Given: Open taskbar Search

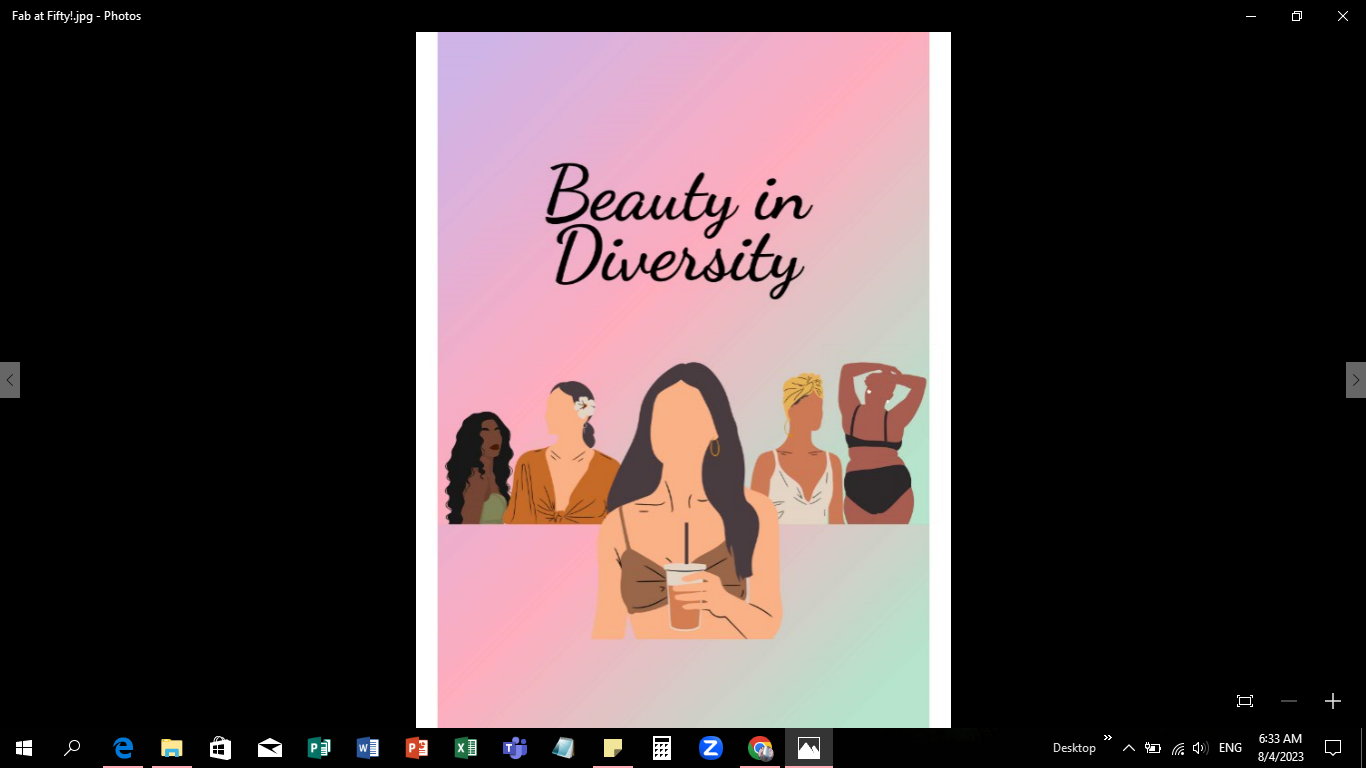Looking at the screenshot, I should (x=72, y=747).
